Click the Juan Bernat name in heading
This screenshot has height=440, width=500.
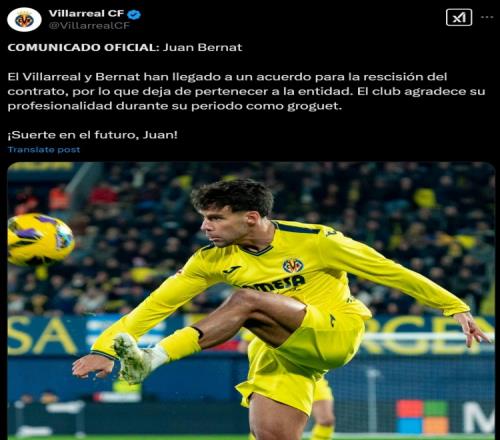click(202, 47)
